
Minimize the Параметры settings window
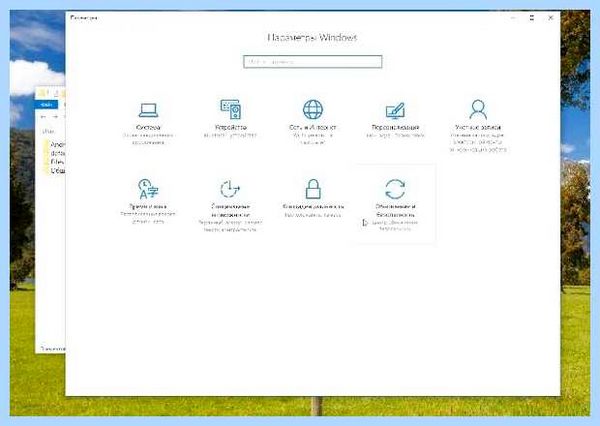point(513,18)
